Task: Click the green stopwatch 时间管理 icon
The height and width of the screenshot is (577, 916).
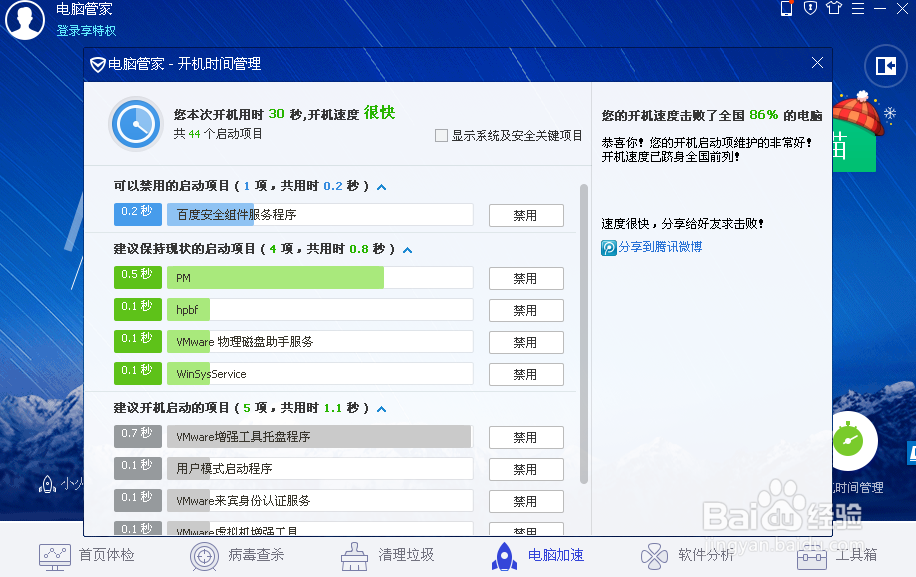Action: 849,441
